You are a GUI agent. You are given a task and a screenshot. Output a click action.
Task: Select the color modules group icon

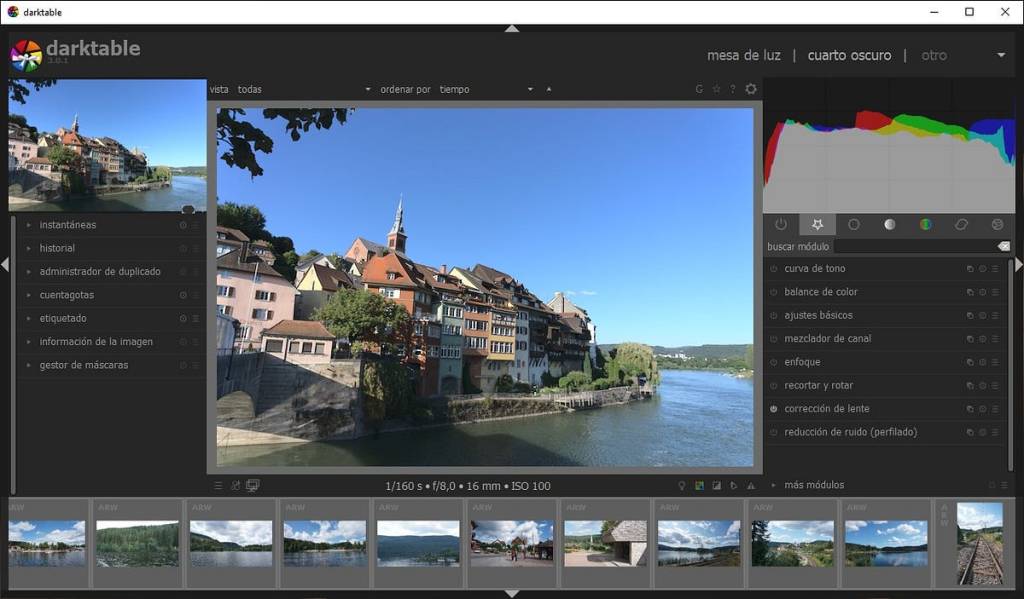[x=925, y=225]
